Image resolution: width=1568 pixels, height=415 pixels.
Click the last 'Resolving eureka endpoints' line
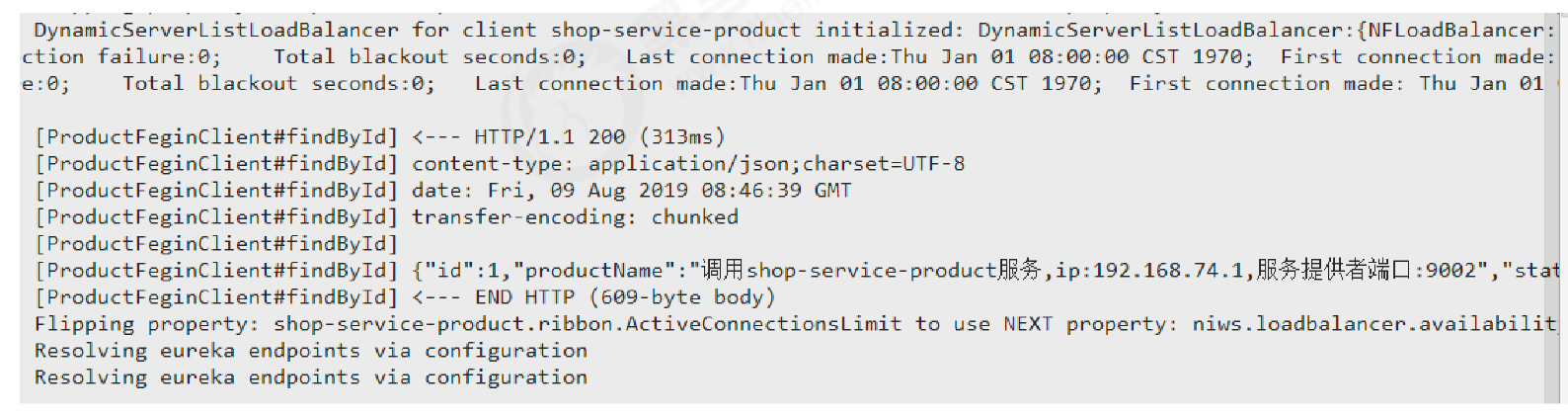(311, 376)
